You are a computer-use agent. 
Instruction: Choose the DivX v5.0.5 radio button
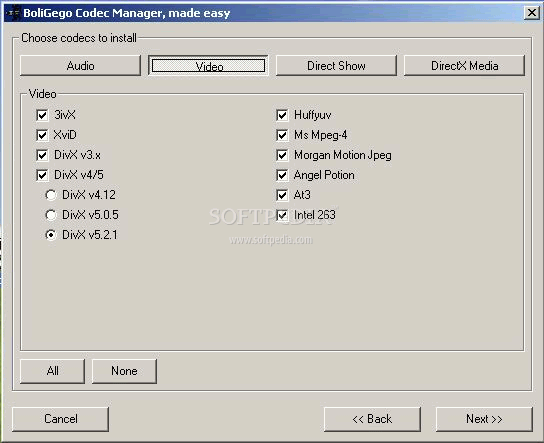[x=51, y=215]
